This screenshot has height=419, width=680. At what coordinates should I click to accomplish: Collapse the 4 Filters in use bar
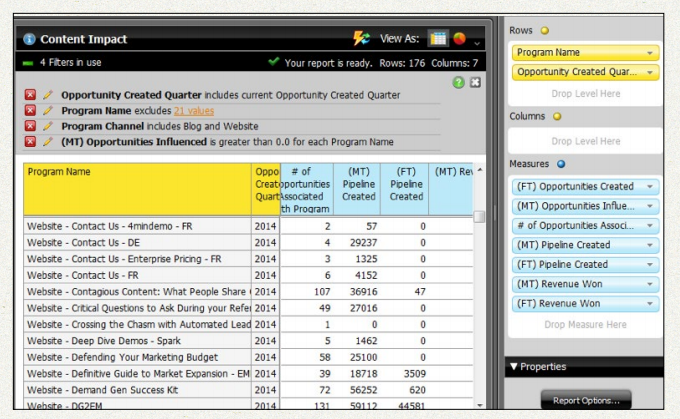[27, 62]
